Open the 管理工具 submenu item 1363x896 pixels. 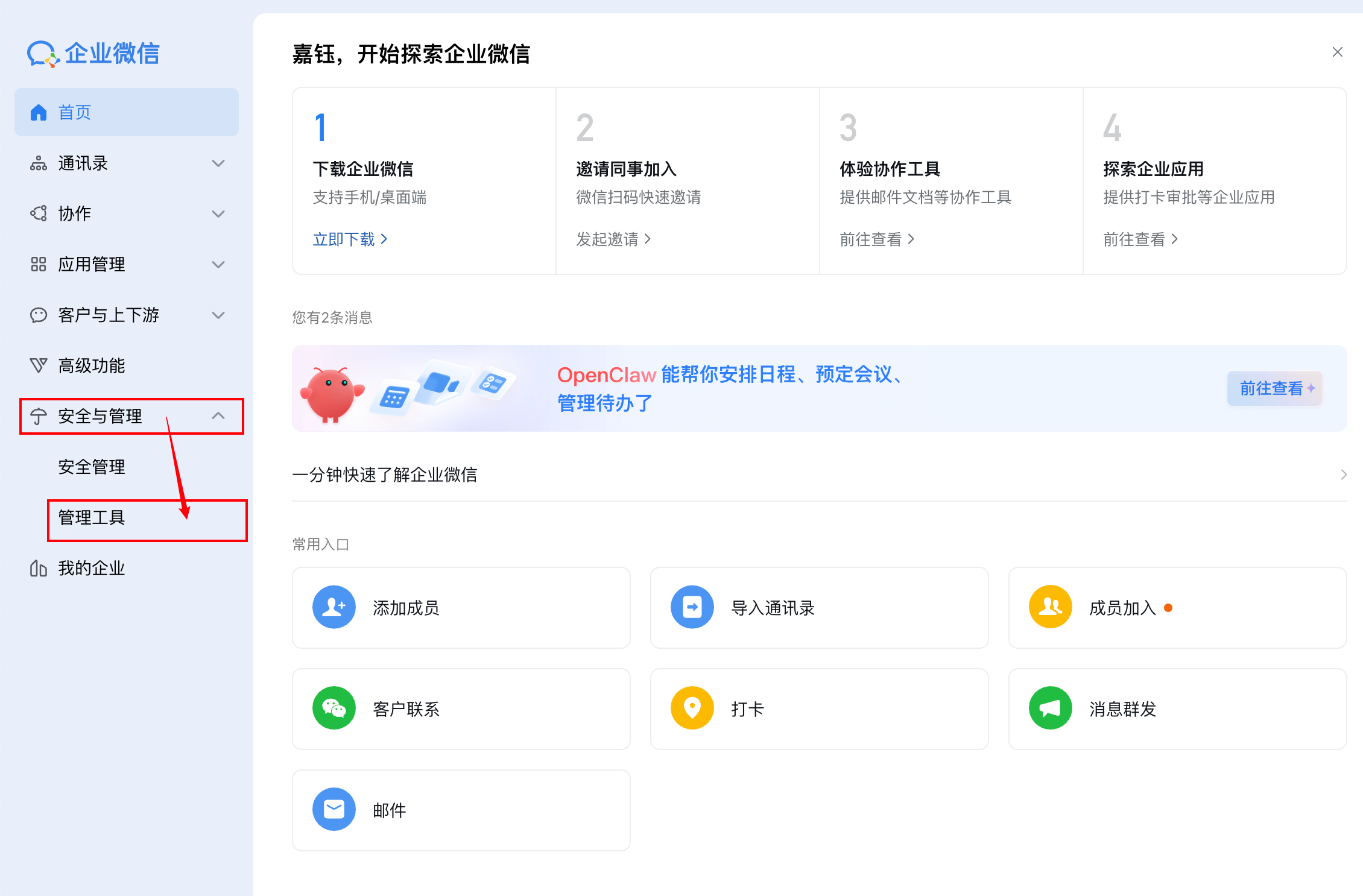pyautogui.click(x=92, y=518)
